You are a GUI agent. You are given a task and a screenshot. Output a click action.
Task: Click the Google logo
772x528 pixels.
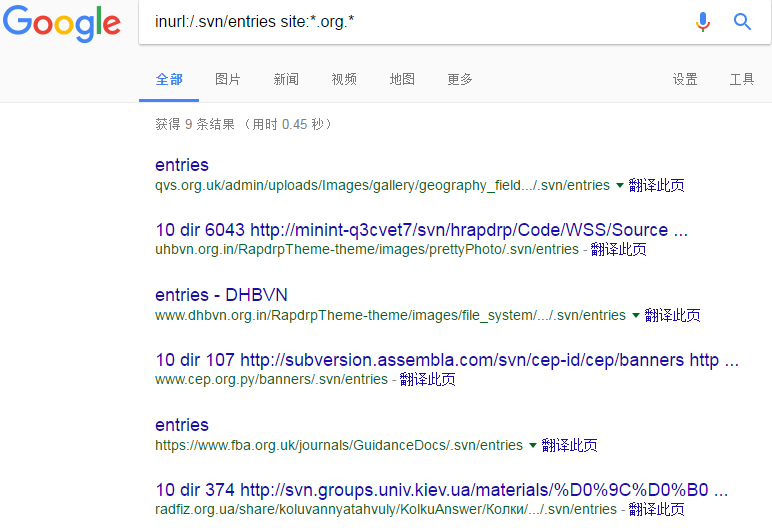click(62, 23)
